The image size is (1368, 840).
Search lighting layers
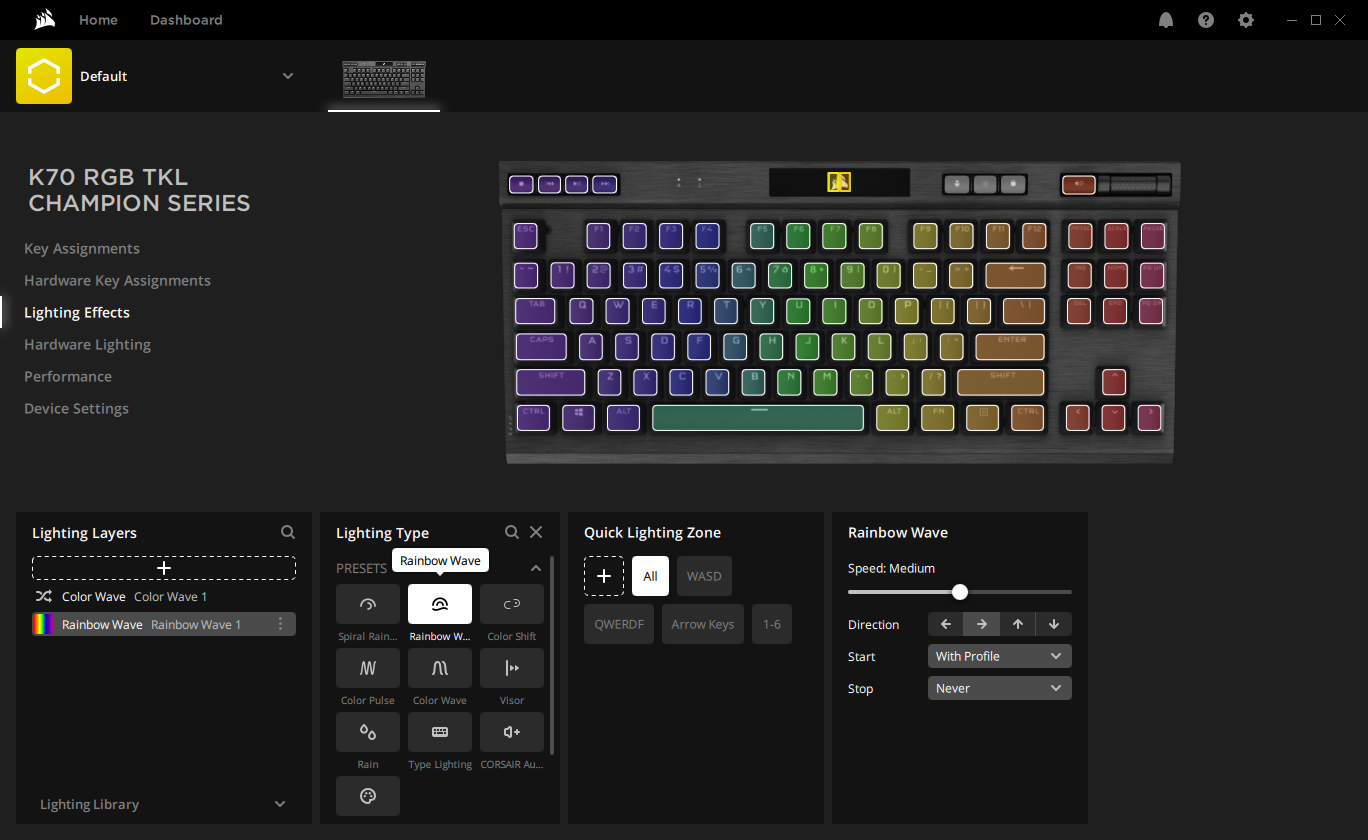point(288,533)
